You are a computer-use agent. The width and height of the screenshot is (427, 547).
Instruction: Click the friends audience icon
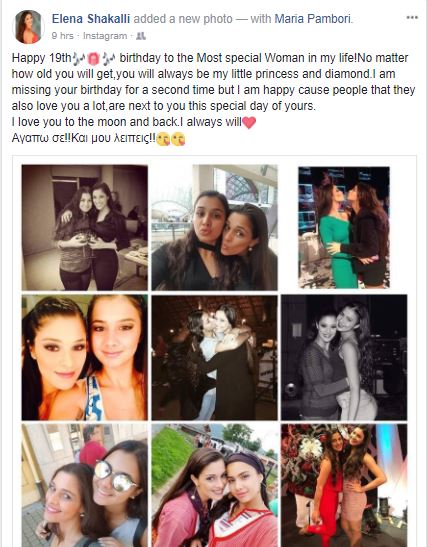141,36
